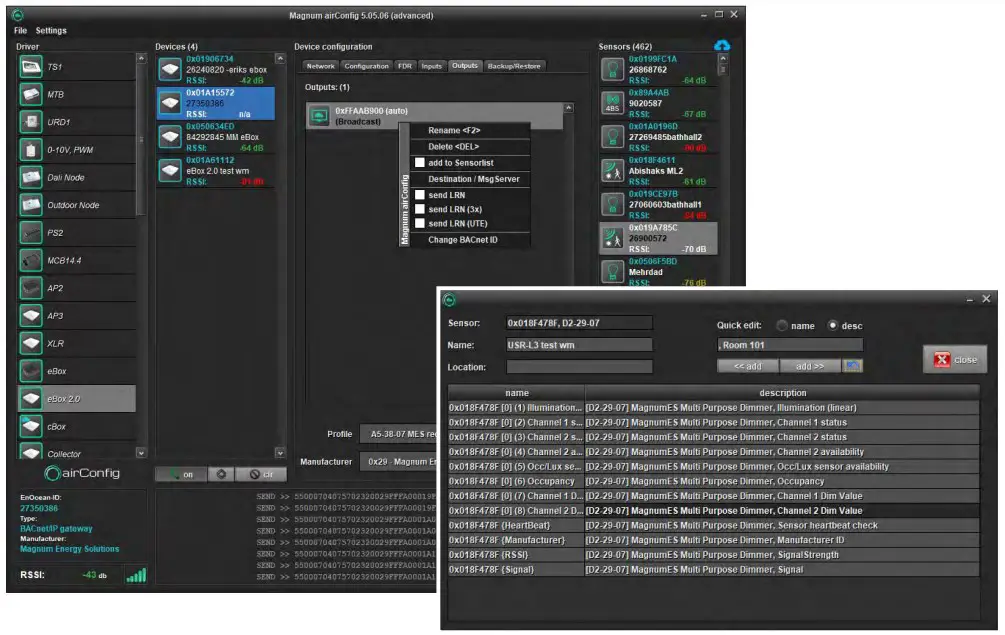The image size is (1005, 635).
Task: Open the Settings menu
Action: click(51, 31)
